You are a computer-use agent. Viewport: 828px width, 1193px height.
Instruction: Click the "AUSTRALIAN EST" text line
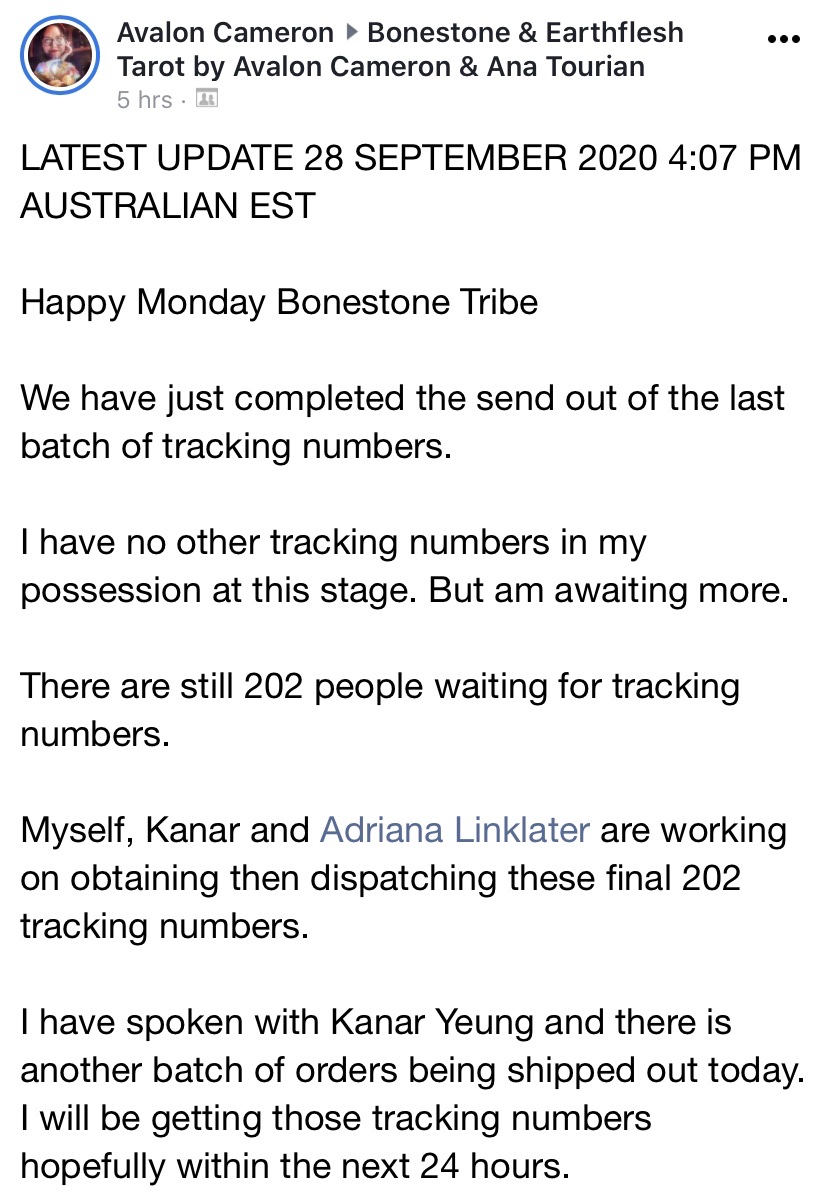point(168,206)
